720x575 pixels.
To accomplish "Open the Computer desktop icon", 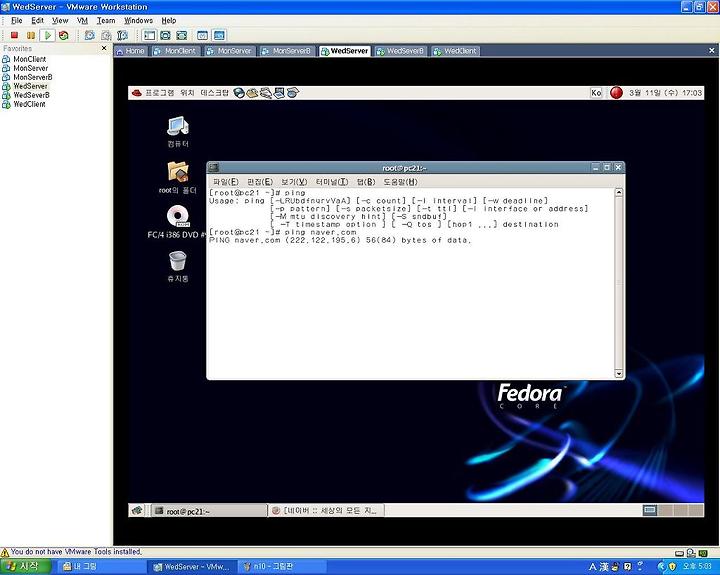I will [x=178, y=131].
